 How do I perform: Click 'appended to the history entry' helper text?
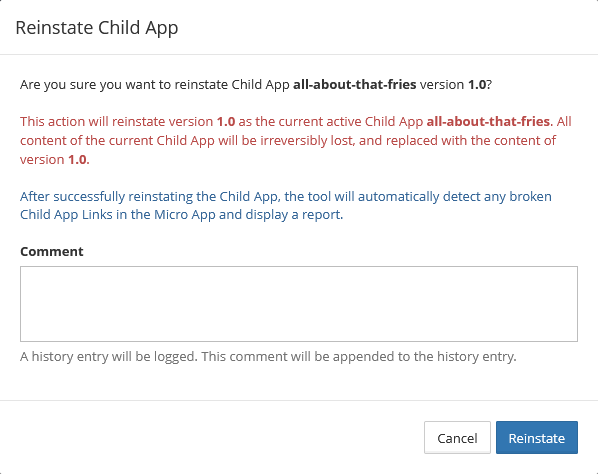424,357
